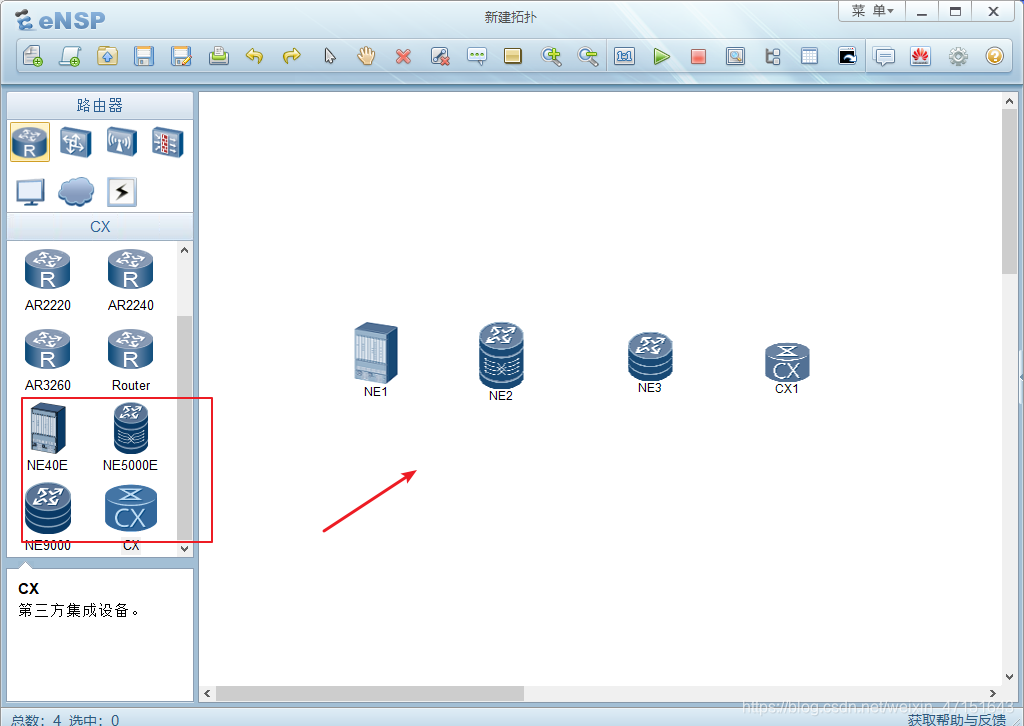
Task: Select the hand pan tool
Action: tap(366, 56)
